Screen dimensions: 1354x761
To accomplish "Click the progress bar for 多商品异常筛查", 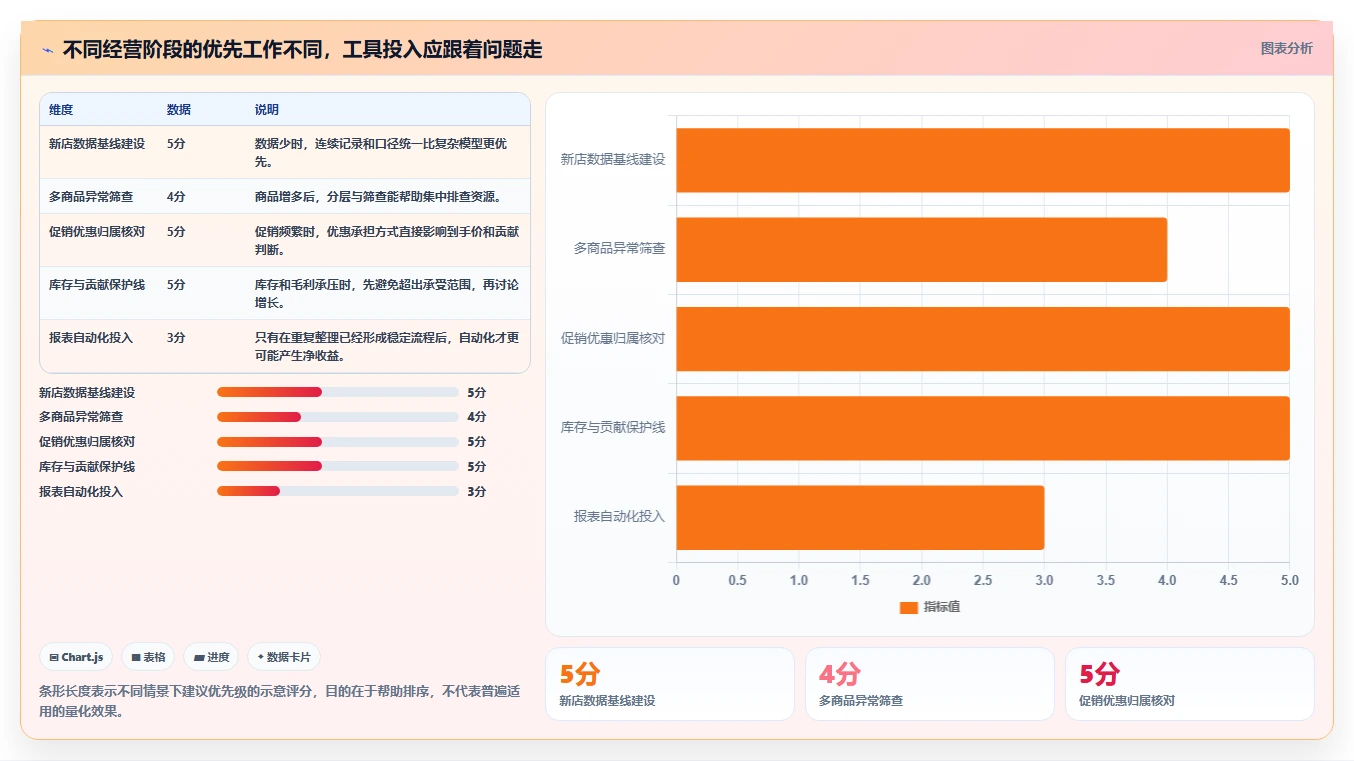I will tap(338, 417).
